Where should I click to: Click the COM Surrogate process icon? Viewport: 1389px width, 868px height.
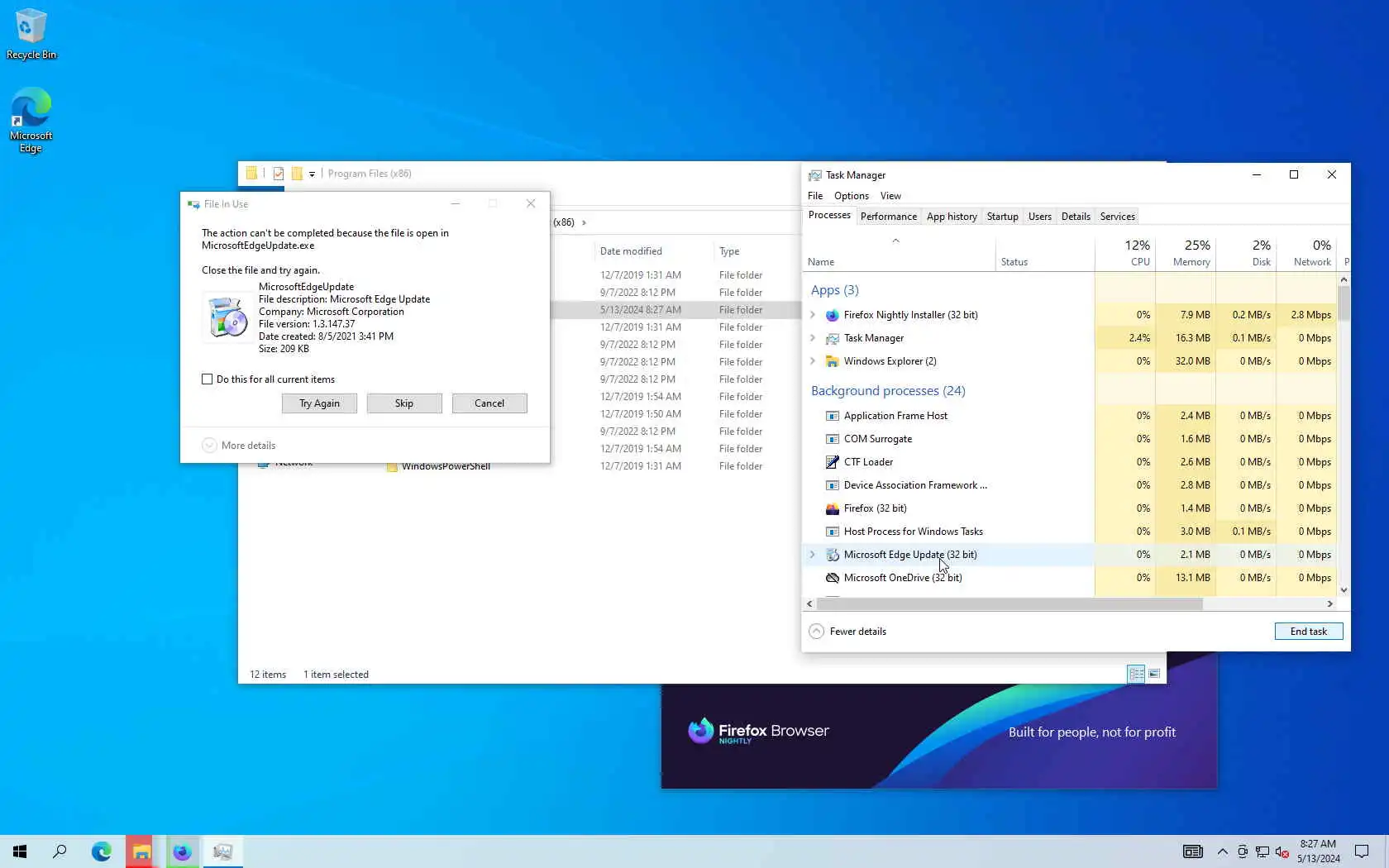pos(833,439)
